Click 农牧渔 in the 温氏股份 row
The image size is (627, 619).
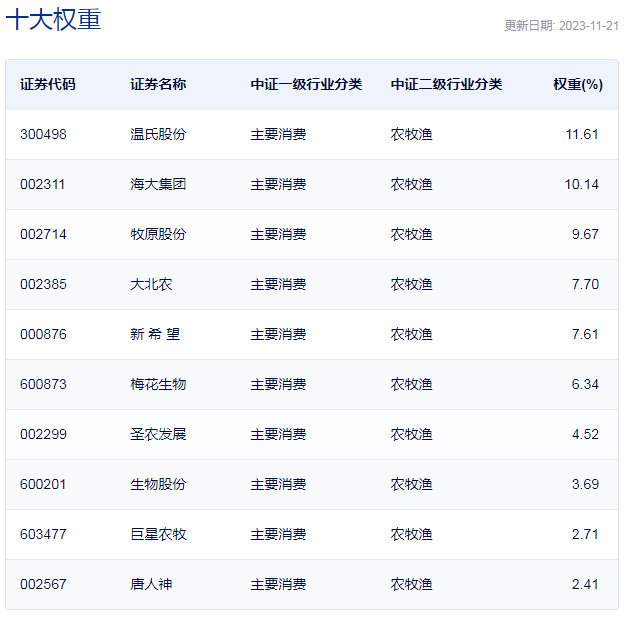(x=411, y=134)
